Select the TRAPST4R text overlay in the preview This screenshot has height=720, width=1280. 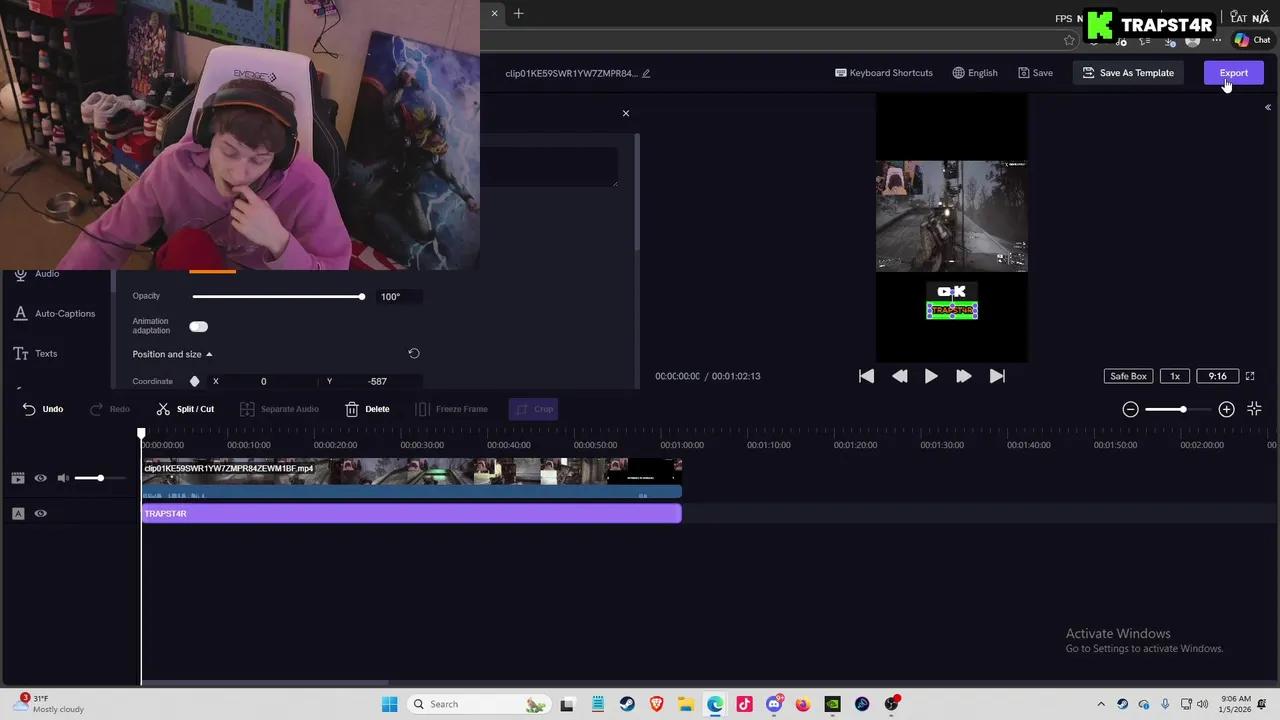click(x=952, y=311)
